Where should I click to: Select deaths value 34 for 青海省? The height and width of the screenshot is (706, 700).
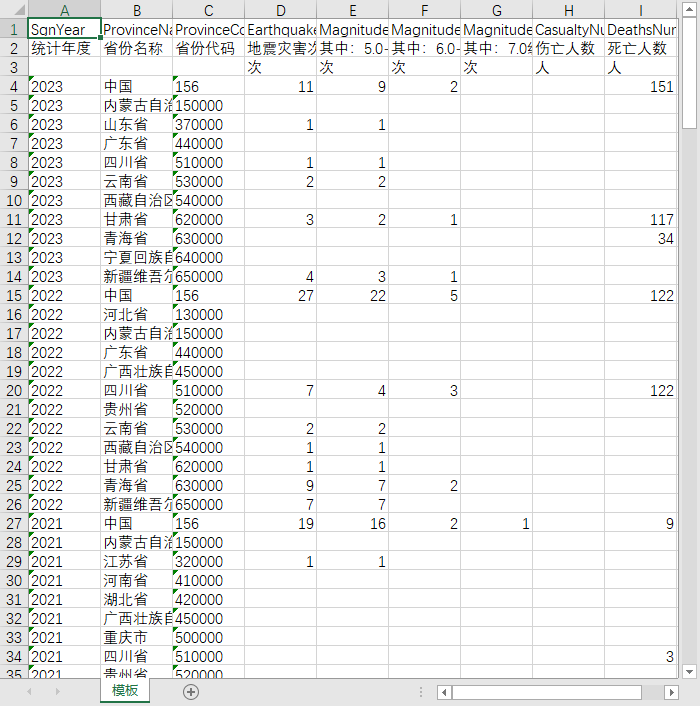pyautogui.click(x=641, y=238)
